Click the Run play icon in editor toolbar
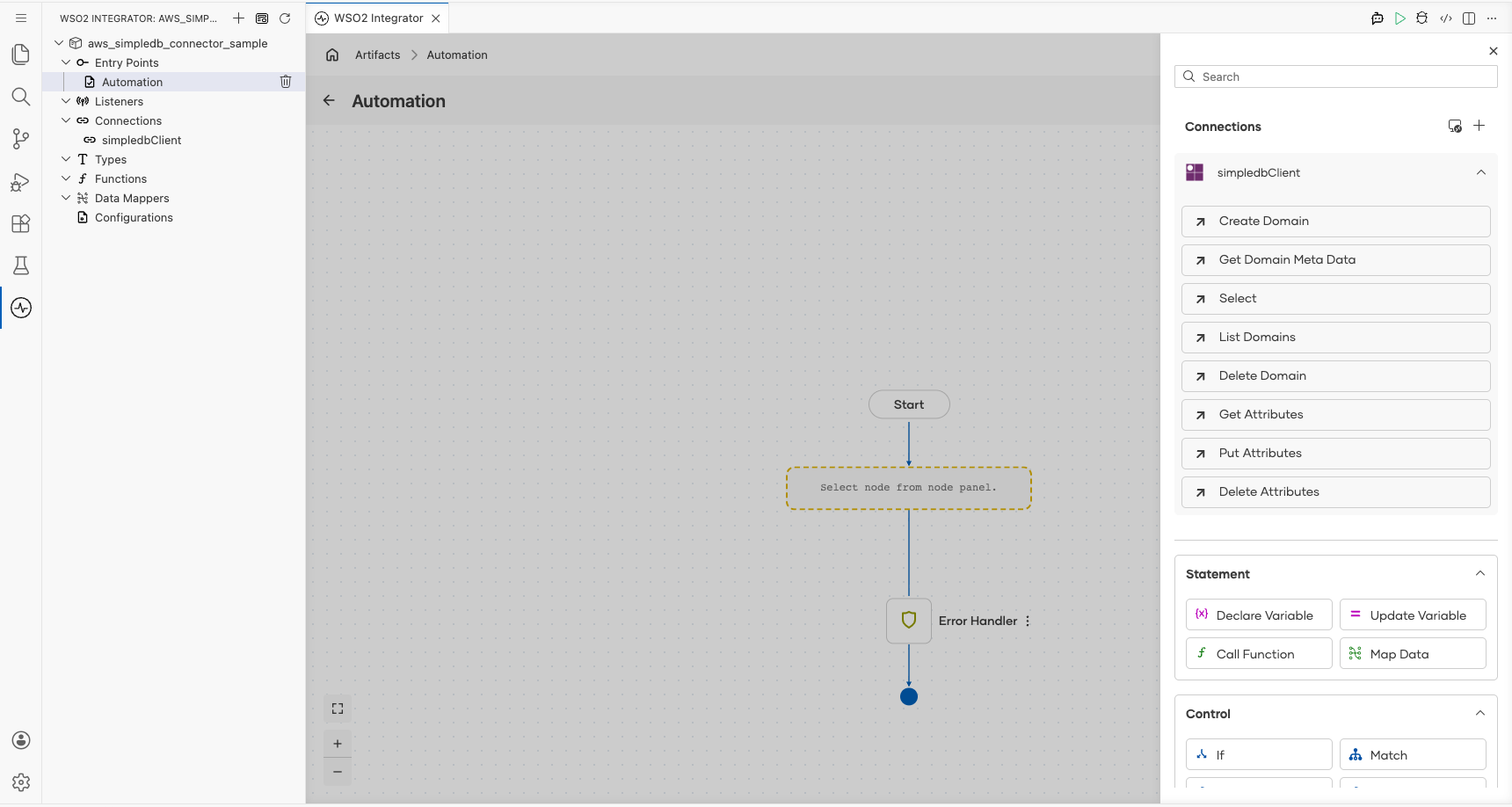 click(x=1400, y=18)
